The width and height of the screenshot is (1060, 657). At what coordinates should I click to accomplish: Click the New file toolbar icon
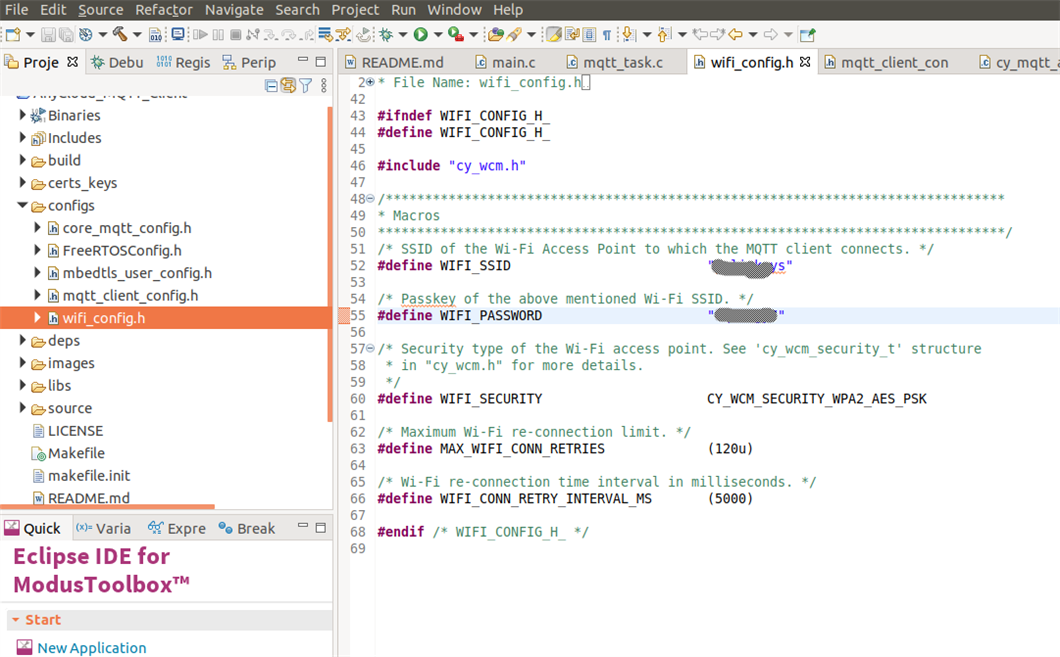(x=11, y=35)
